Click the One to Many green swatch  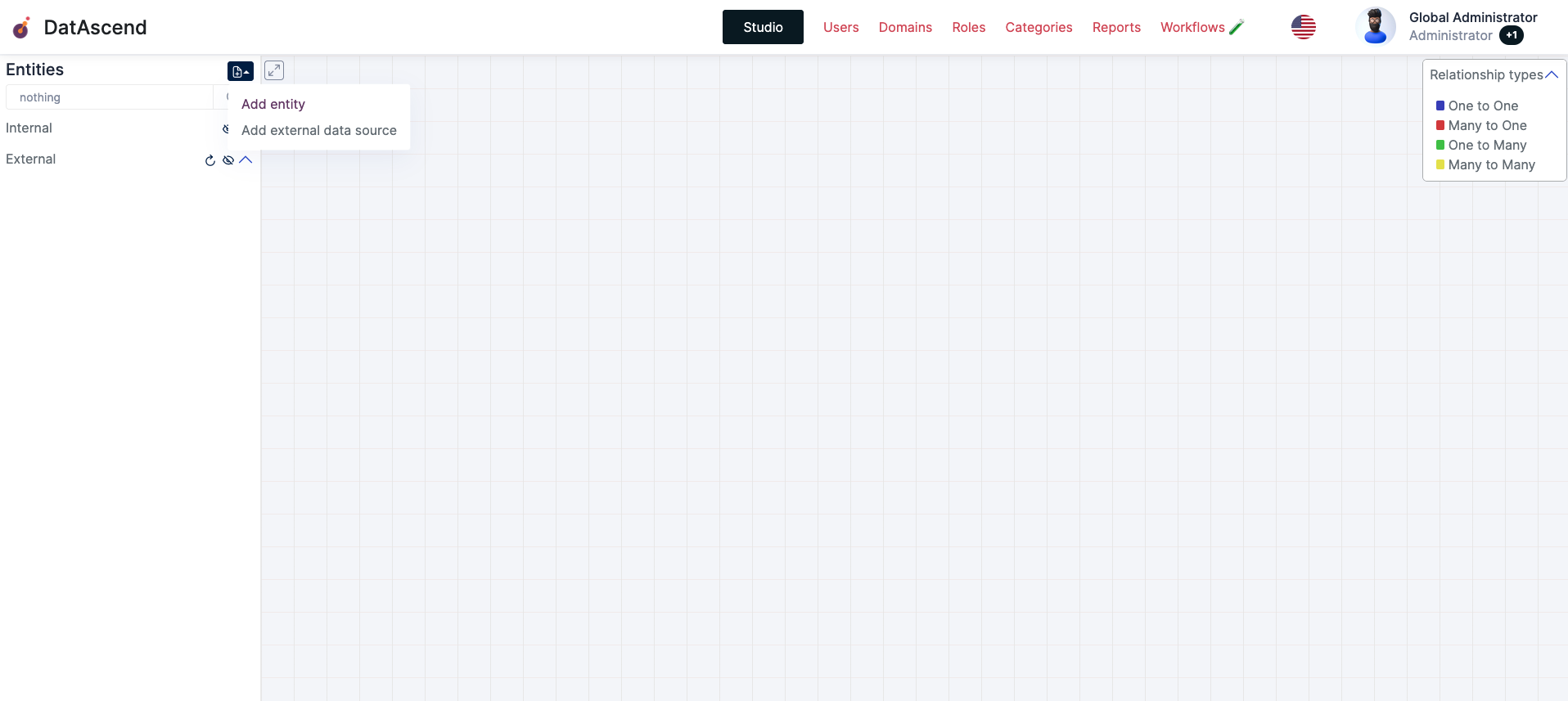1440,145
